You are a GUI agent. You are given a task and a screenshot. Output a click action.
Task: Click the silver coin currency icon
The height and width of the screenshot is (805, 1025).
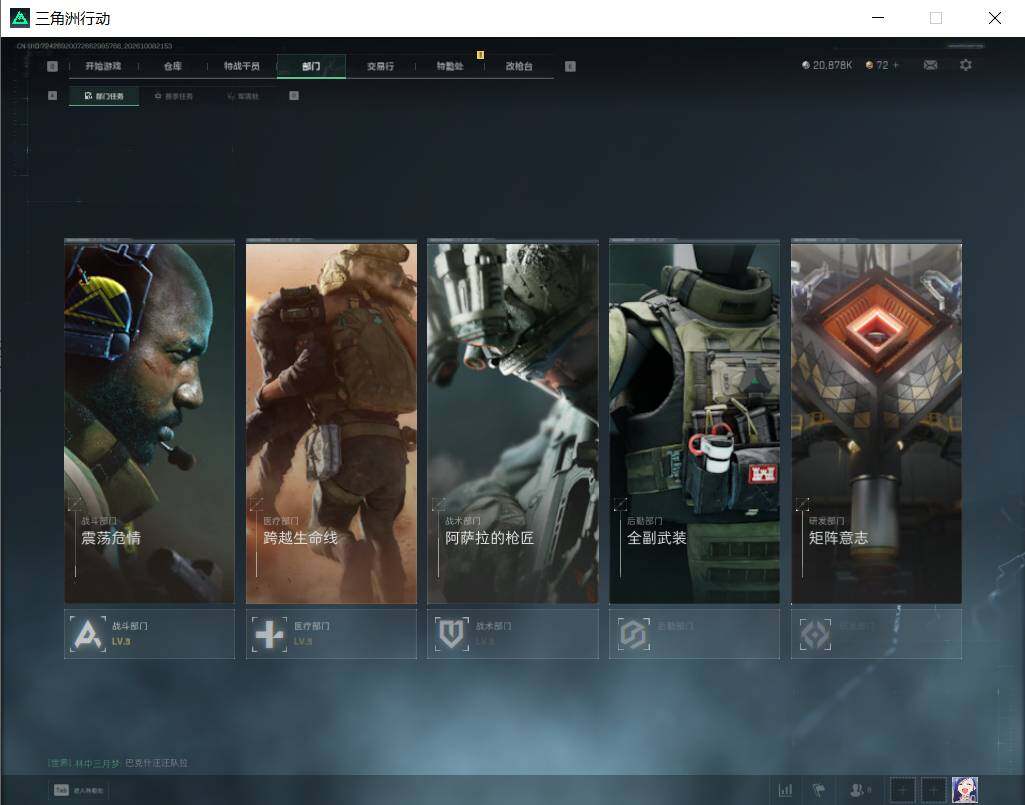point(806,65)
